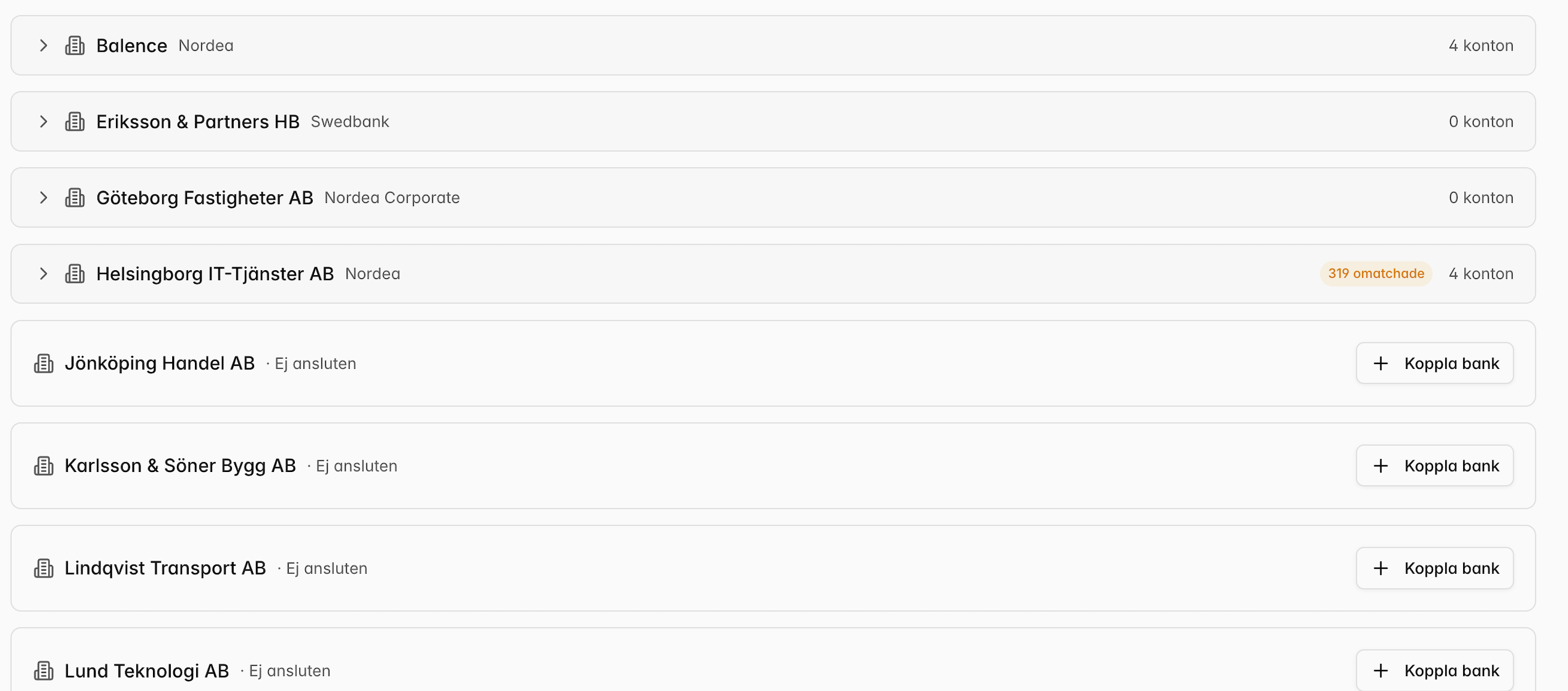Click the building icon beside Eriksson & Partners HB

point(75,122)
